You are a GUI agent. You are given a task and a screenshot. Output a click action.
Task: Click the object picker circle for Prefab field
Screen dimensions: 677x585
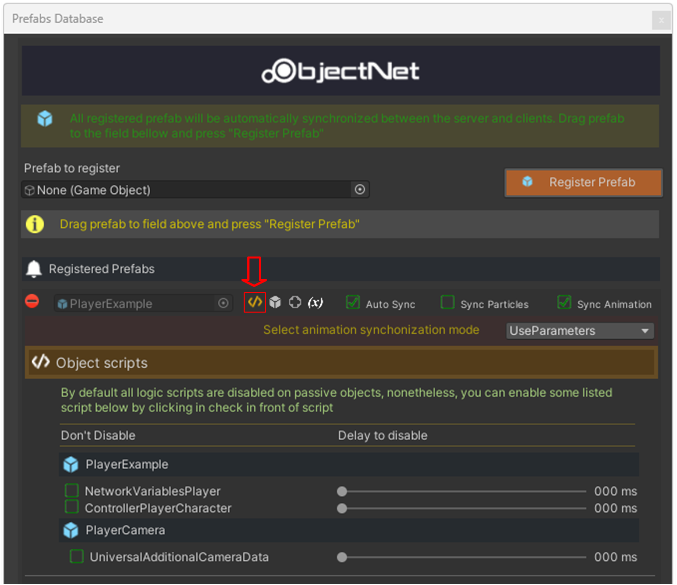coord(360,190)
